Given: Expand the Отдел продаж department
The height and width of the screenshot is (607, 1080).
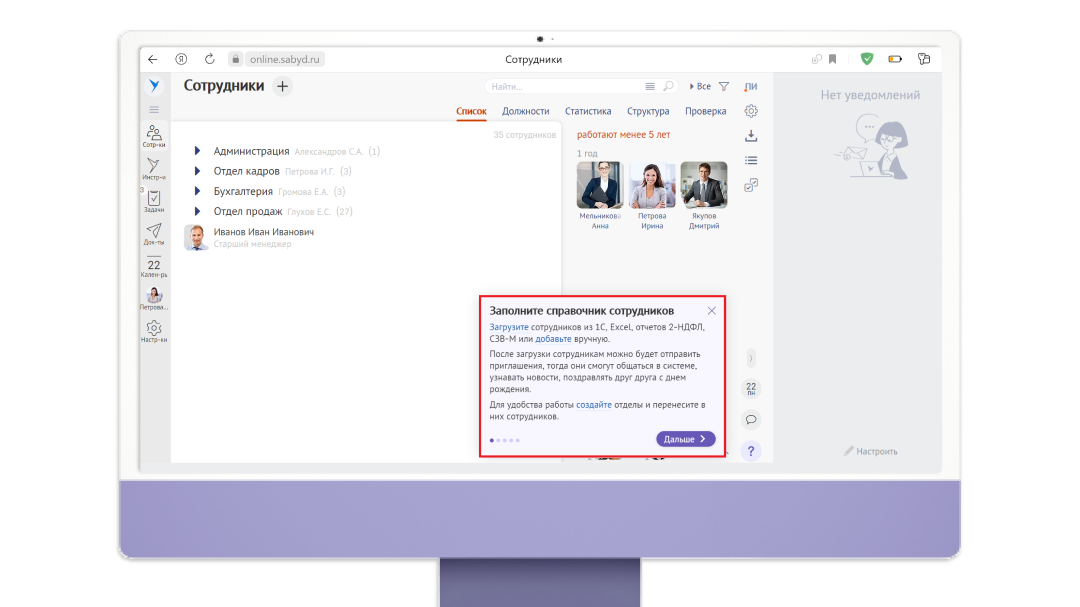Looking at the screenshot, I should (x=198, y=211).
